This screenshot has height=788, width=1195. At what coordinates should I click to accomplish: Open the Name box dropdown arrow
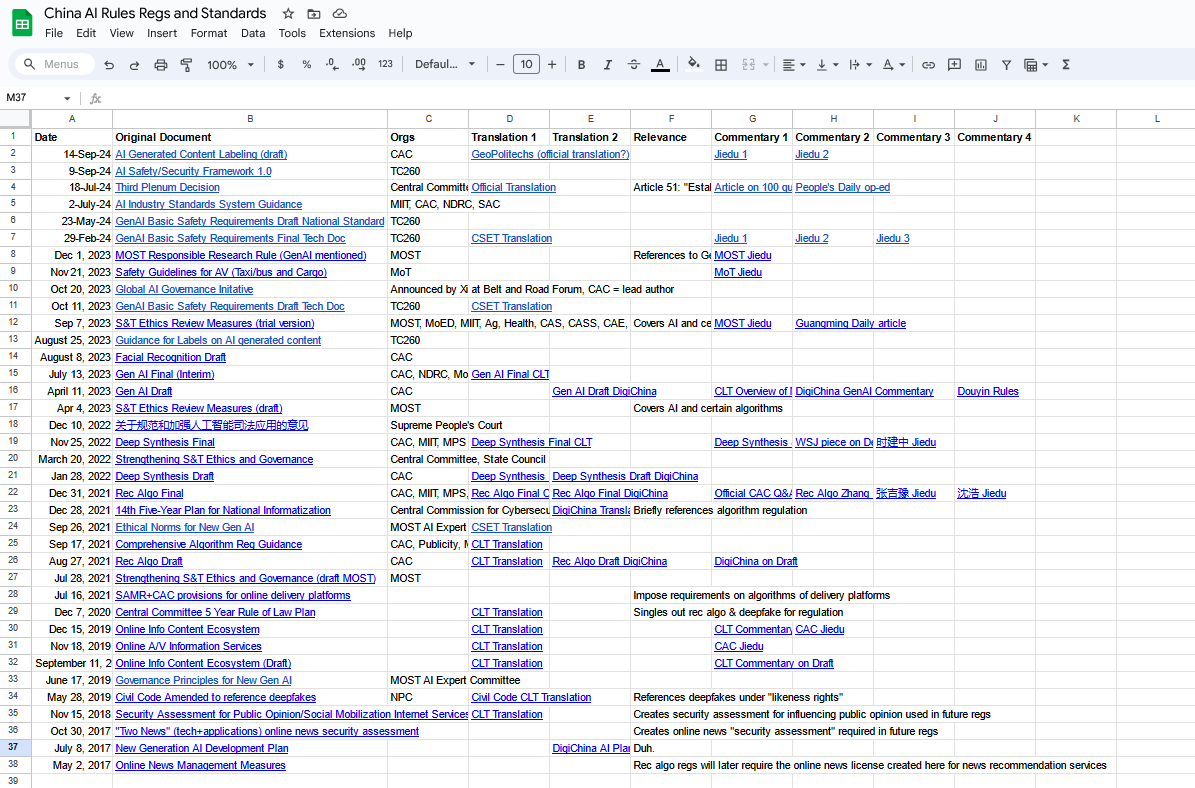click(67, 98)
